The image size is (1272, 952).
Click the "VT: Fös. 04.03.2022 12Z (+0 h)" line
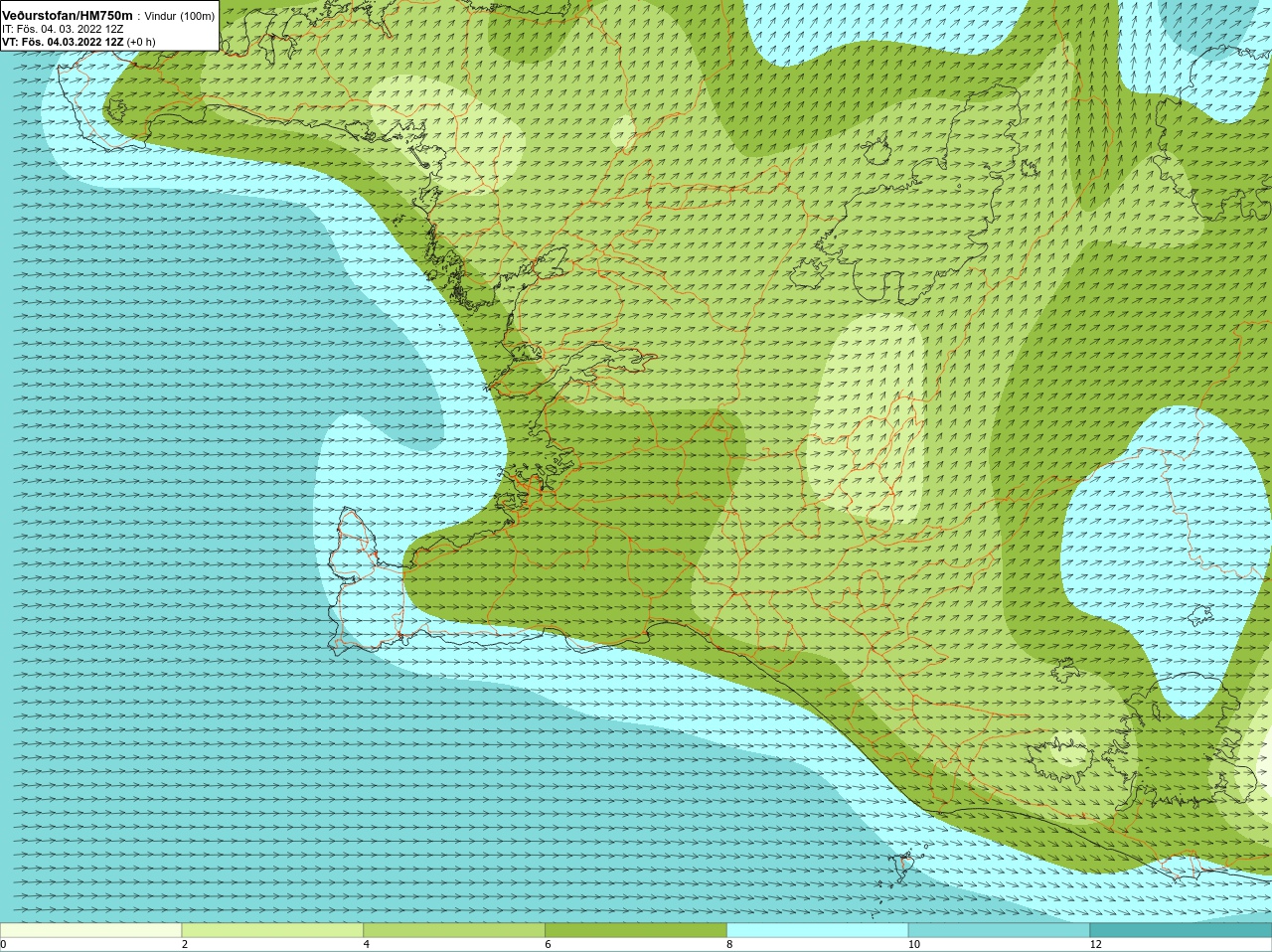click(79, 42)
